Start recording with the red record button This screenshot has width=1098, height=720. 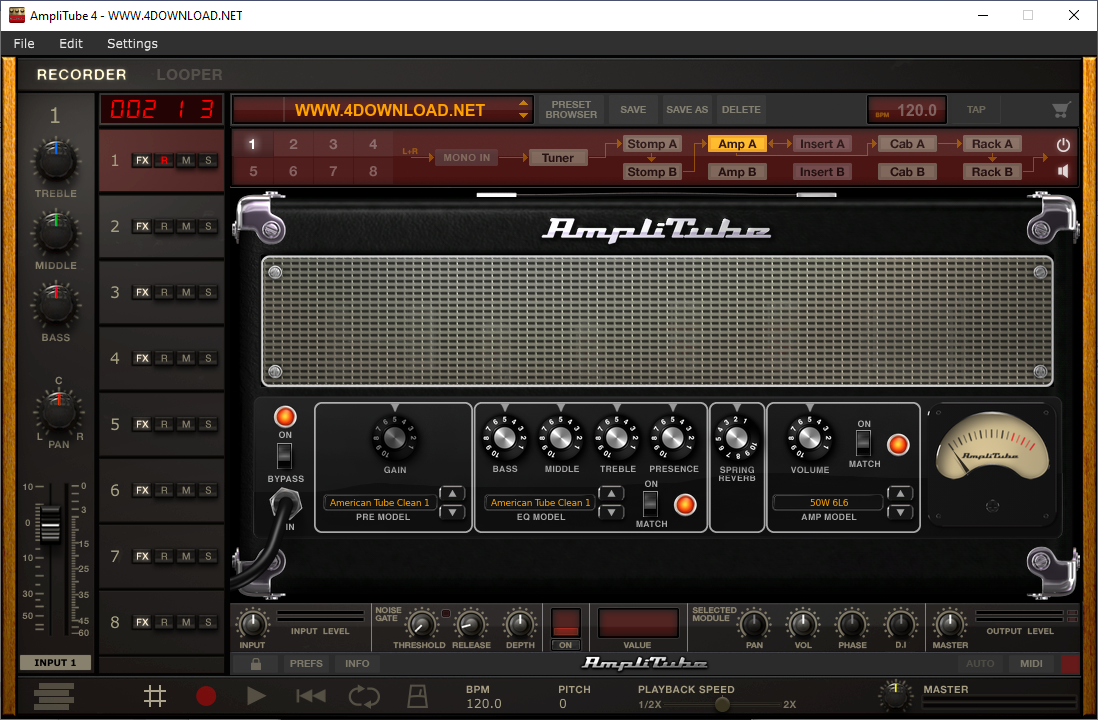[x=206, y=696]
